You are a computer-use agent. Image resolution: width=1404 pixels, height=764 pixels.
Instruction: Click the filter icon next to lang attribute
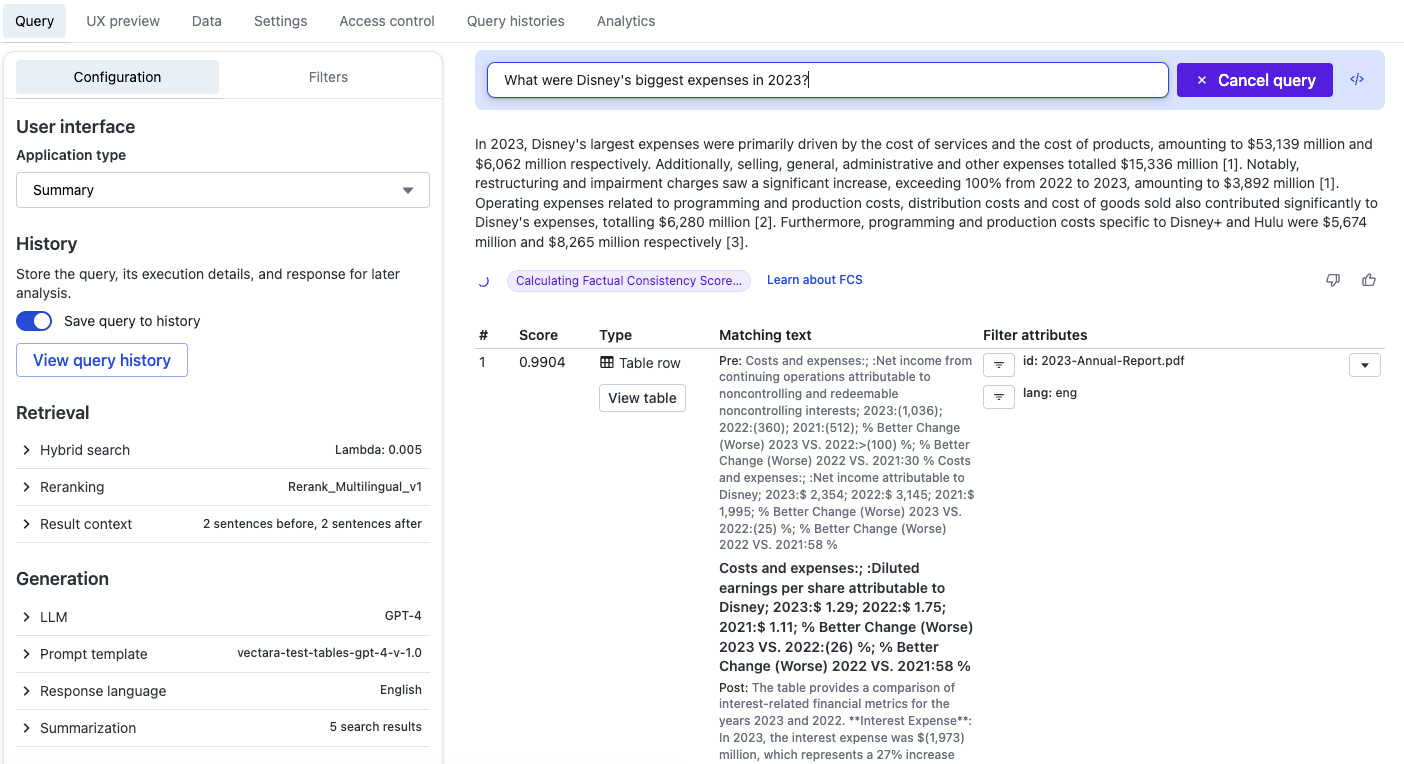click(998, 398)
